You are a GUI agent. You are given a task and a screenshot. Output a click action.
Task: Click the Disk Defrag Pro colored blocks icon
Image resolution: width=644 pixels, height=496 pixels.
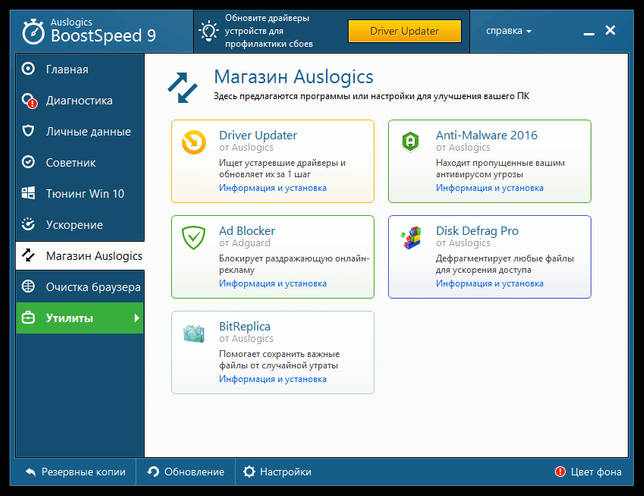pyautogui.click(x=411, y=237)
